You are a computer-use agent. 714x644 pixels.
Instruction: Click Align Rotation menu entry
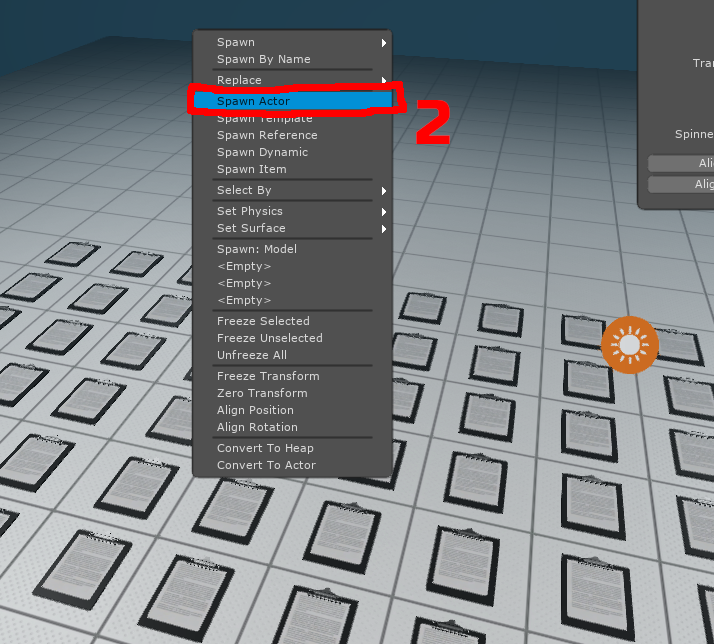(292, 427)
